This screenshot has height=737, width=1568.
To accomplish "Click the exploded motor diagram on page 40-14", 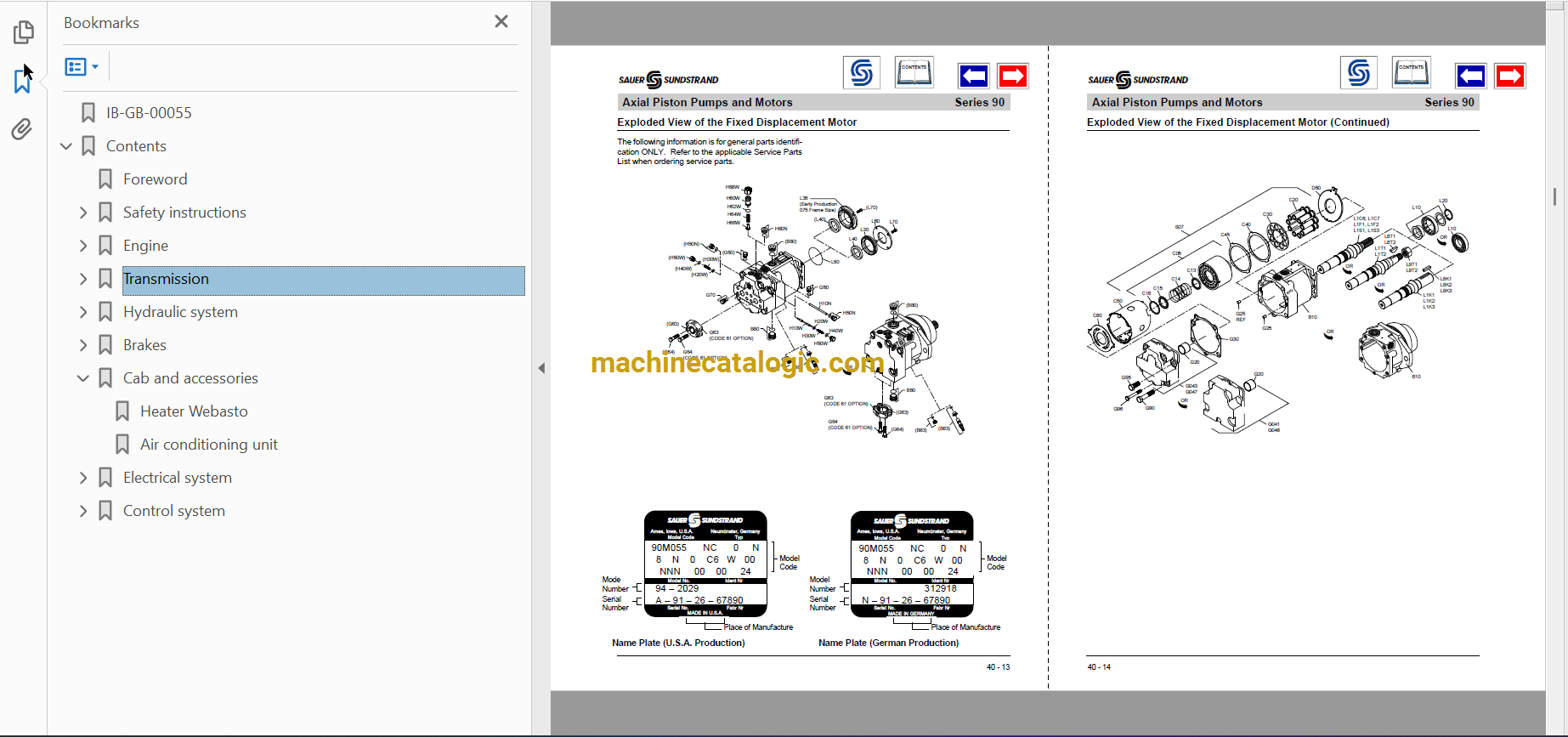I will coord(1277,309).
